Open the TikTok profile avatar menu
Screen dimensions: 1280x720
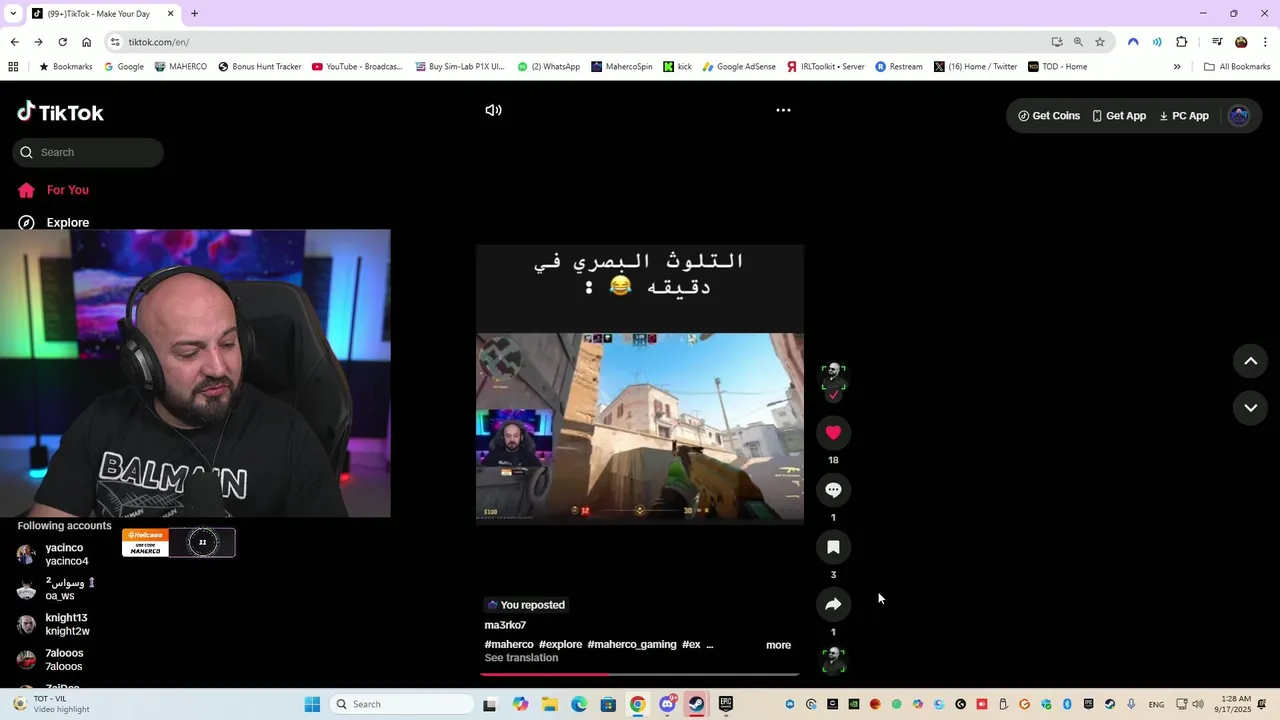click(1239, 116)
